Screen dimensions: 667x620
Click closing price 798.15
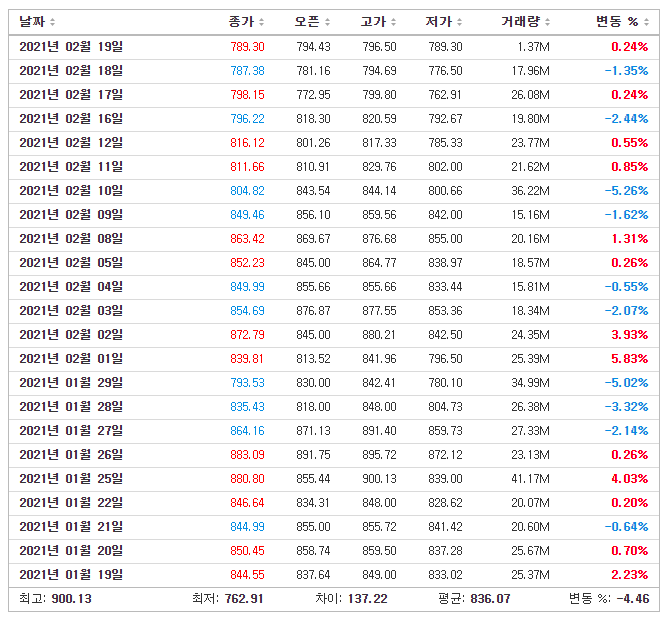(247, 95)
